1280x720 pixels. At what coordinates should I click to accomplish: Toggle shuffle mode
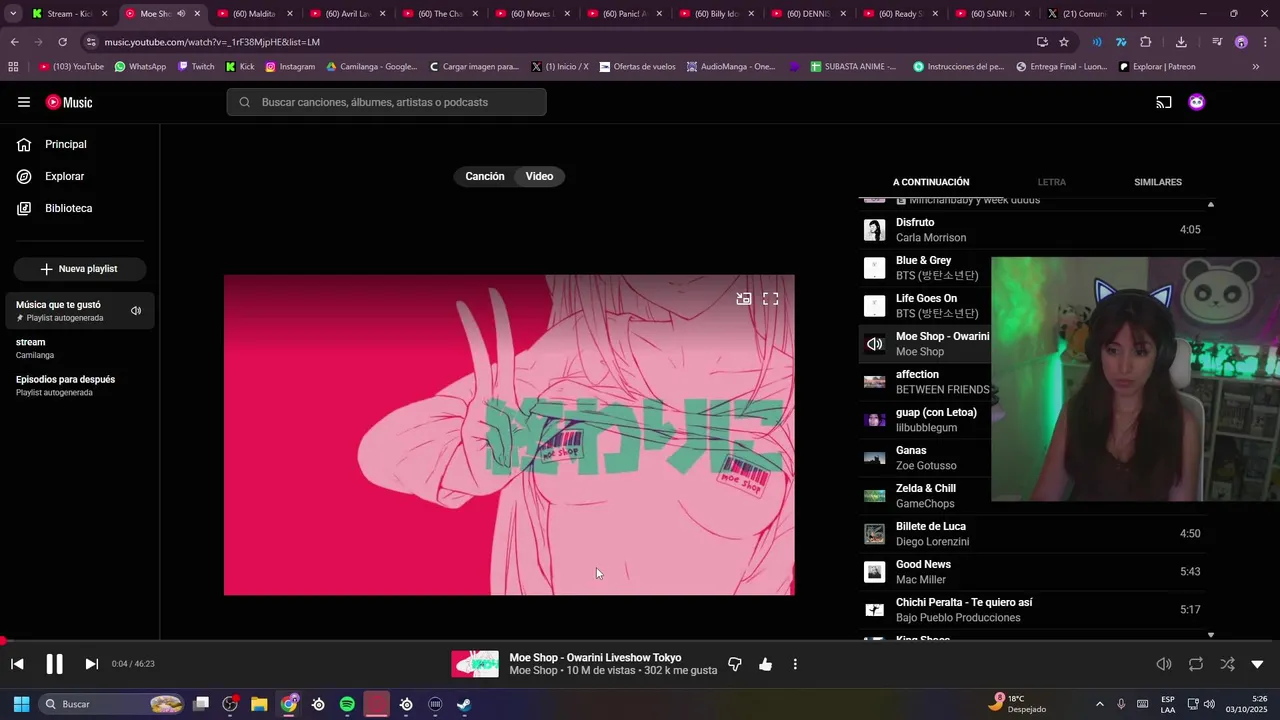(x=1227, y=664)
